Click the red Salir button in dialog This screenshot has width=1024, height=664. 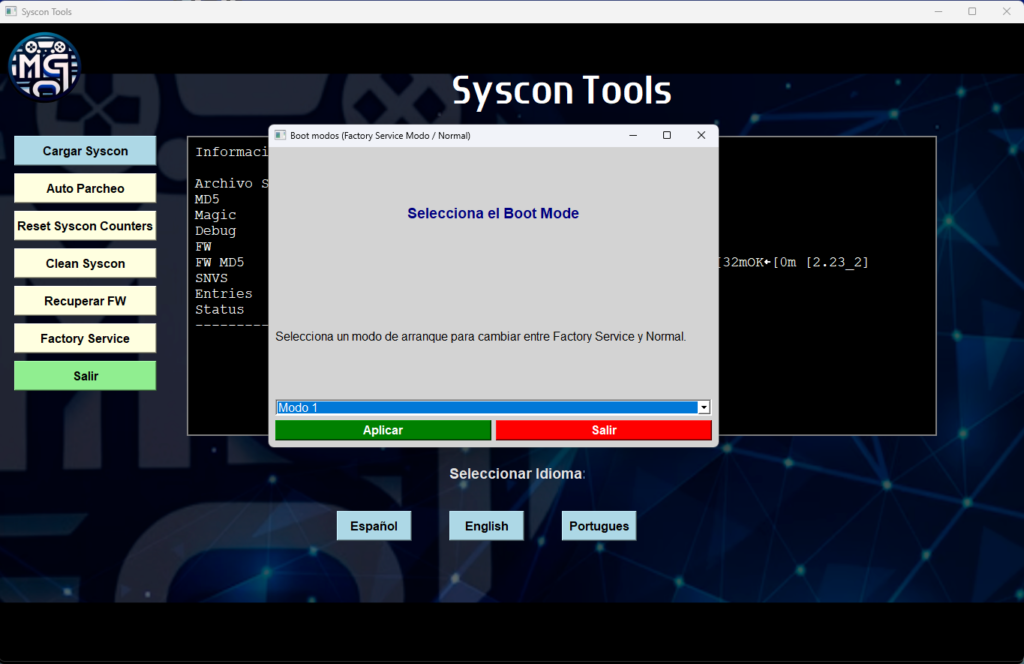[604, 430]
